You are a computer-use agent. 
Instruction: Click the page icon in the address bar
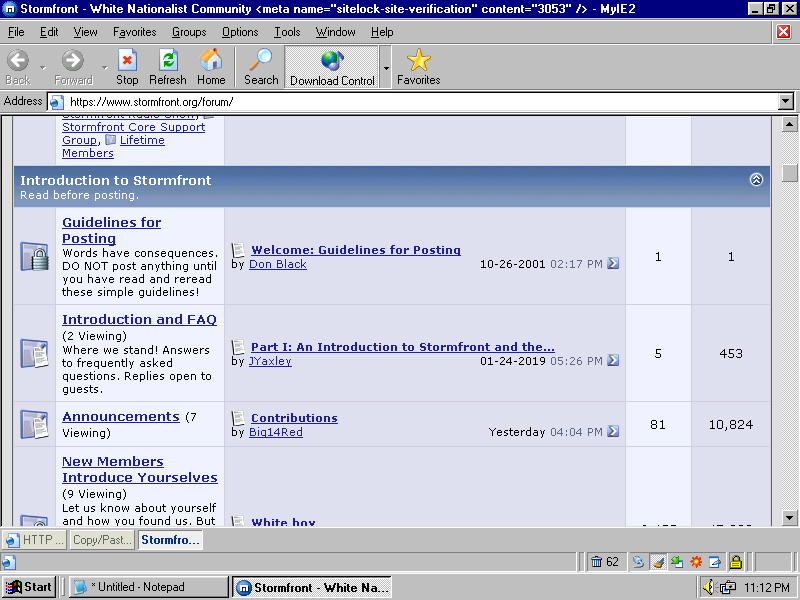pos(56,102)
